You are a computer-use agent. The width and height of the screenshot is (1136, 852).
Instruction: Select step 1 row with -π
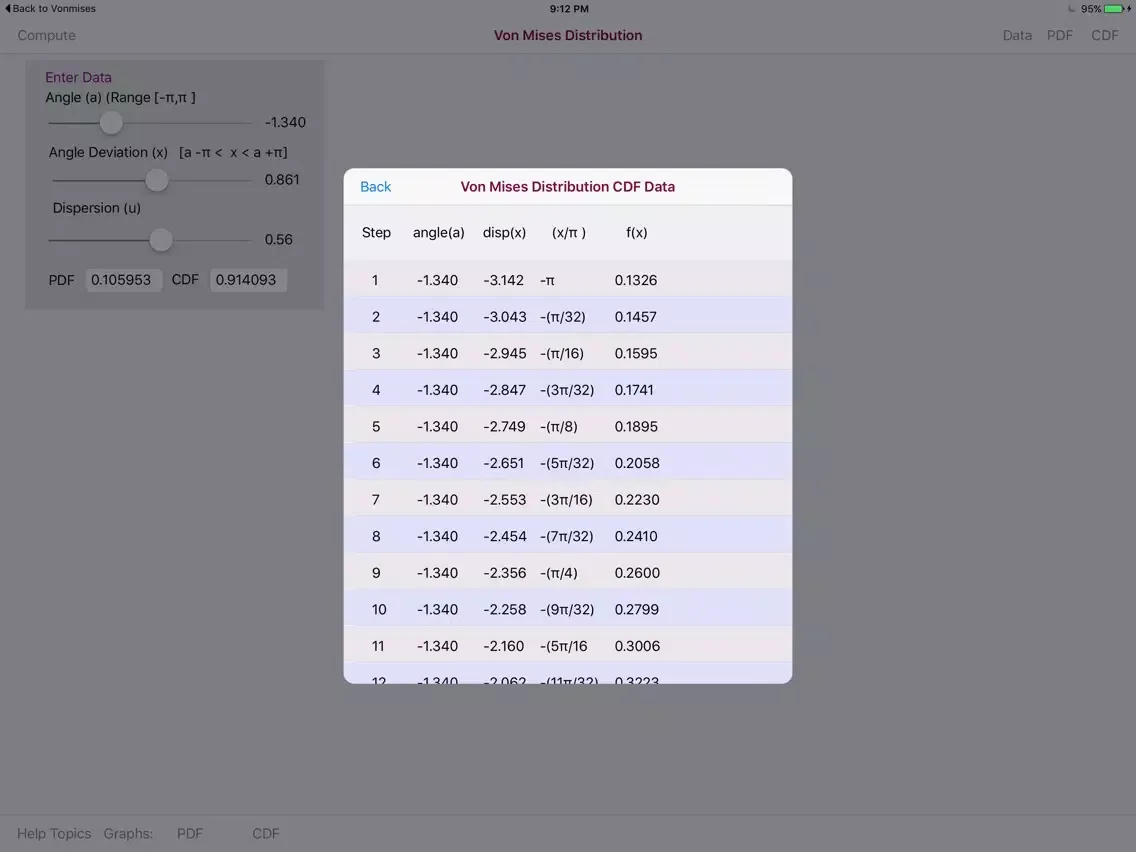click(567, 280)
